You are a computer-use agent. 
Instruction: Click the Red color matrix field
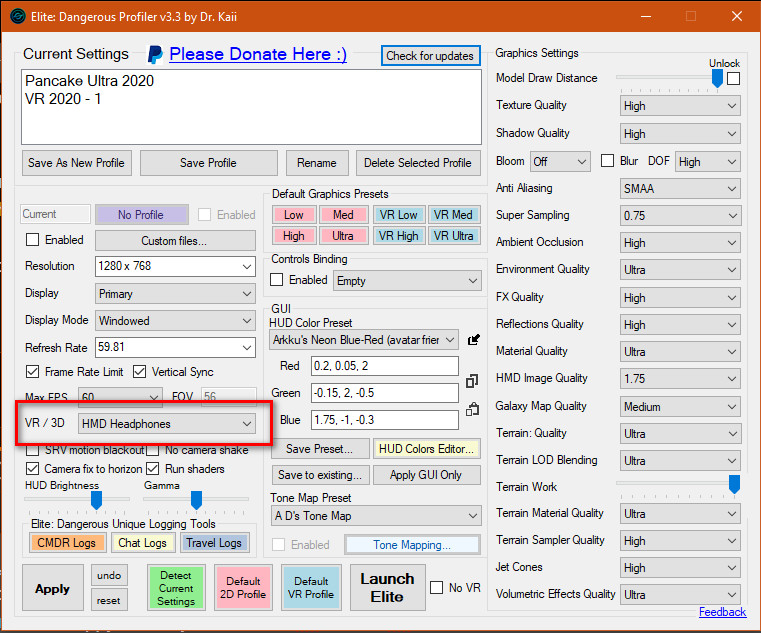385,366
